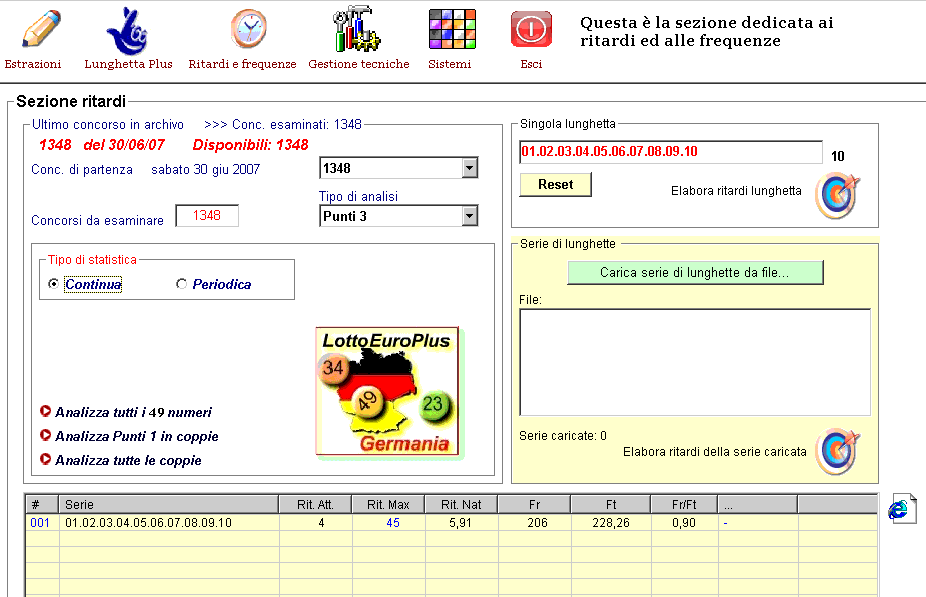Click Analizza tutti i 49 numeri link
This screenshot has width=926, height=597.
coord(133,412)
